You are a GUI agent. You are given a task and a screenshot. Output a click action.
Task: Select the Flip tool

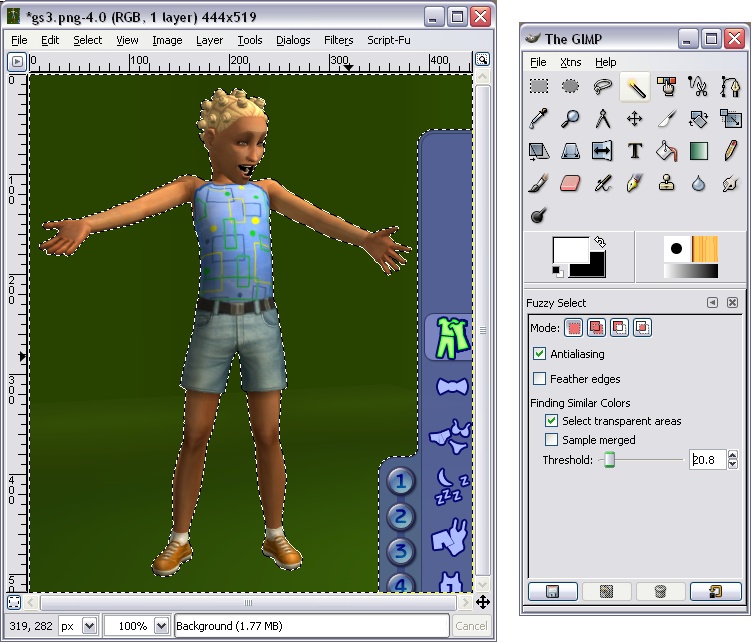click(602, 151)
